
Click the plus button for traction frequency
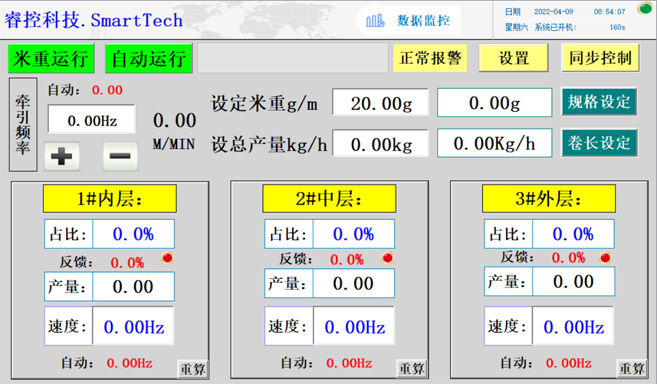coord(62,156)
